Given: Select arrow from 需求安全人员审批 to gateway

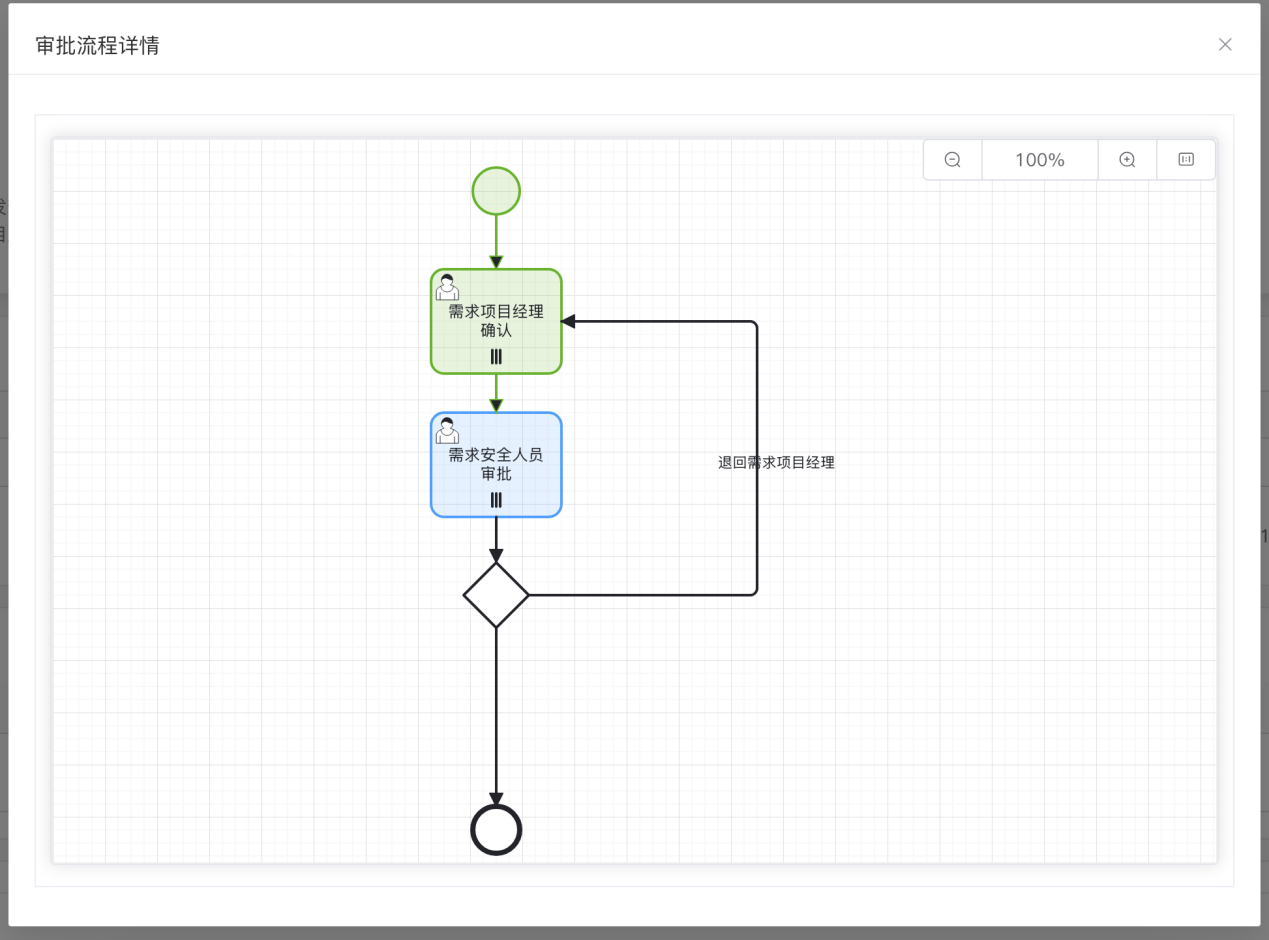Looking at the screenshot, I should pyautogui.click(x=496, y=540).
